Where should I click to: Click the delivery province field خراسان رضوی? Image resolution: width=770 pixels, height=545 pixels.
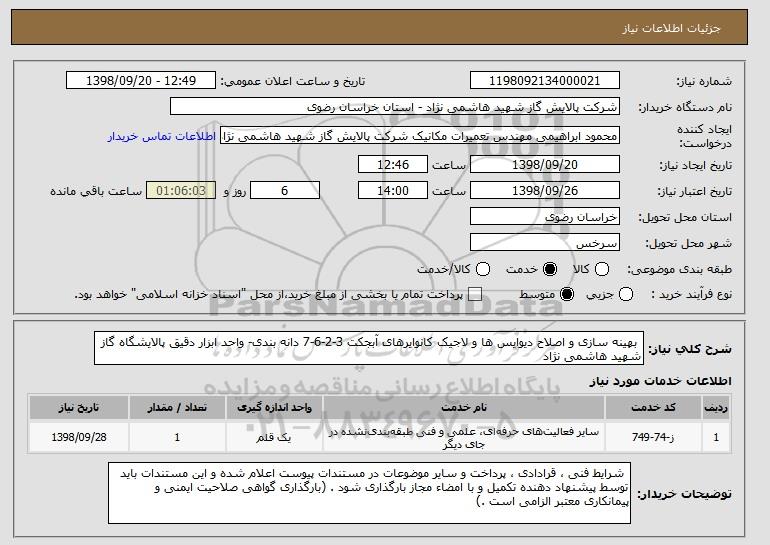coord(545,217)
